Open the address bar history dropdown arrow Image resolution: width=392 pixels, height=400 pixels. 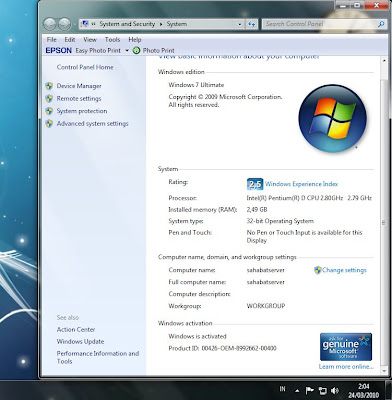tap(239, 24)
